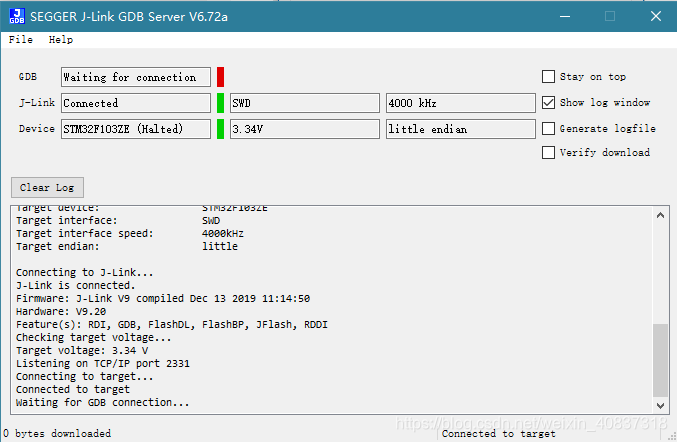The height and width of the screenshot is (442, 677).
Task: Enable the Stay on top checkbox
Action: pyautogui.click(x=548, y=77)
